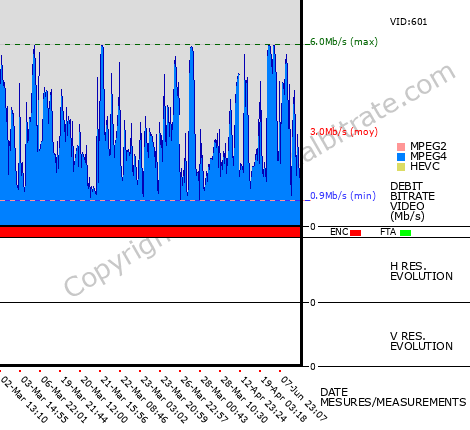Screen dimensions: 470x430
Task: Click the 26-Mar 22:57 date label
Action: coord(203,400)
